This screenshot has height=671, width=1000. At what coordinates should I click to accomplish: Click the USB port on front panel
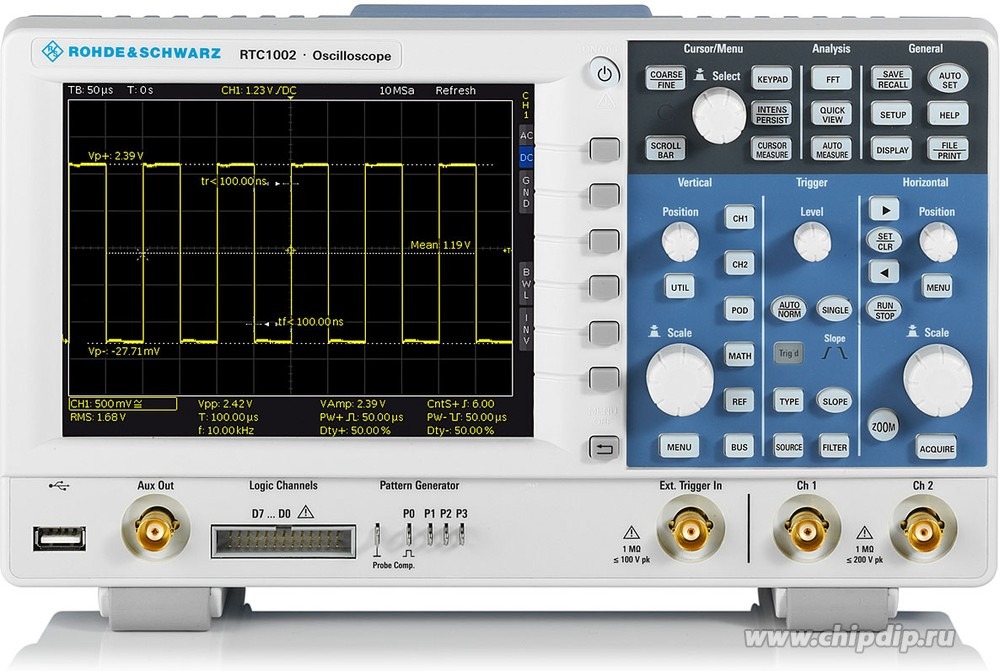59,538
